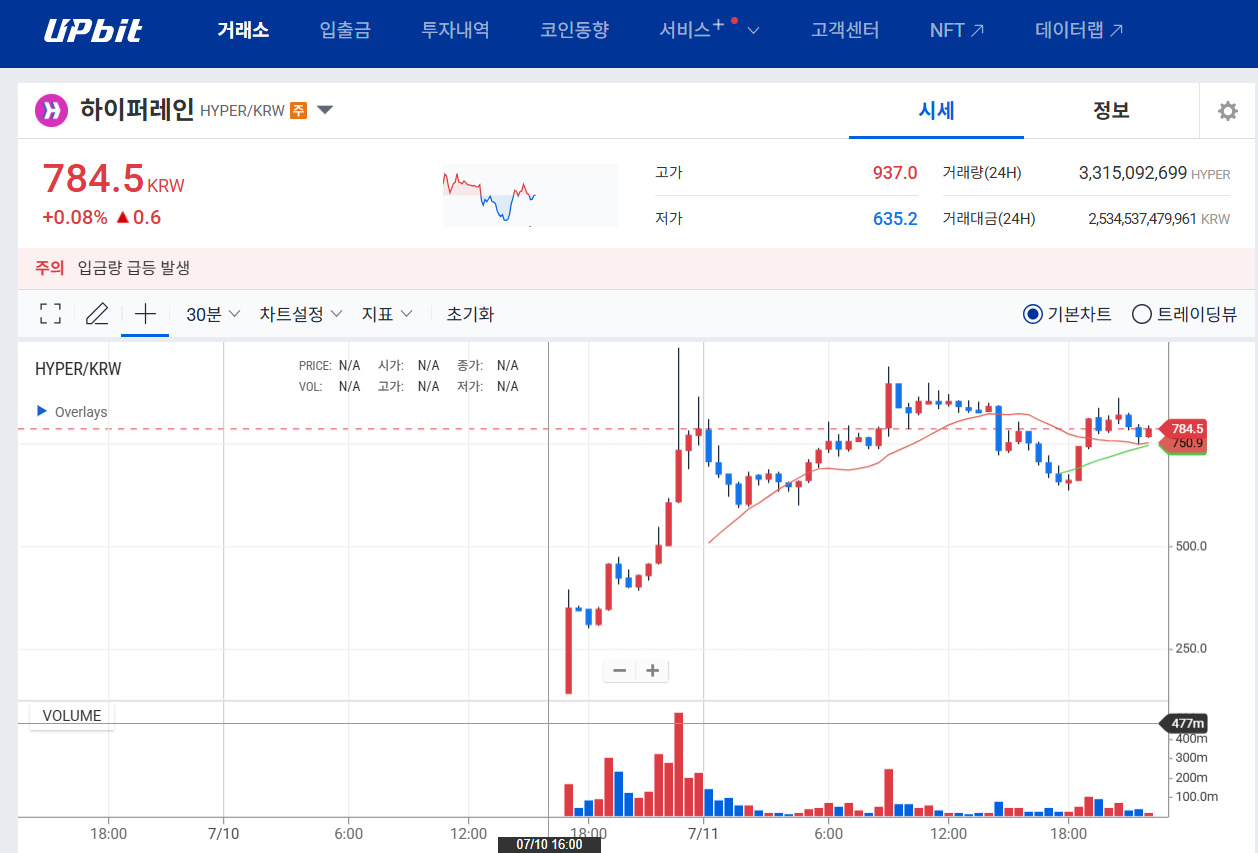1258x853 pixels.
Task: Click the 주 caution badge
Action: 297,111
